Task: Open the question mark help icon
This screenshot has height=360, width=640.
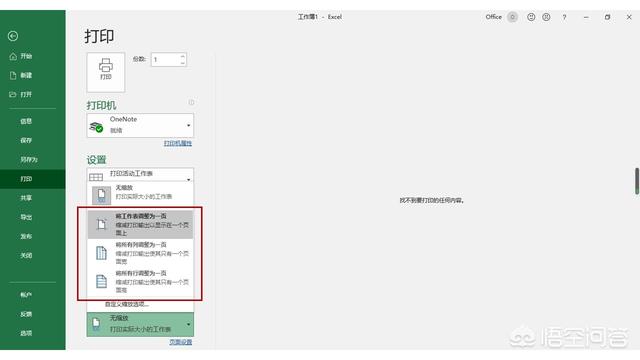Action: point(564,17)
